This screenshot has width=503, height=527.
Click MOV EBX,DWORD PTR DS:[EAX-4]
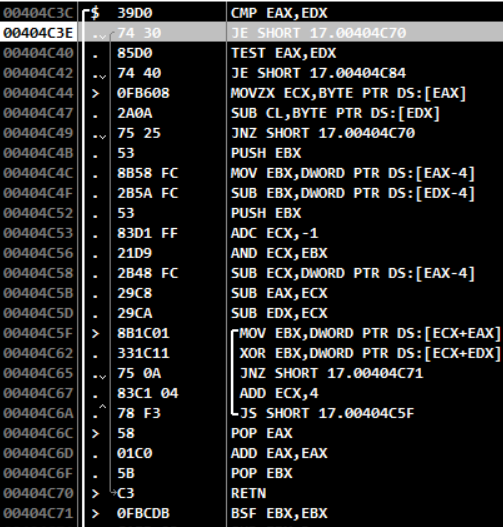[353, 173]
